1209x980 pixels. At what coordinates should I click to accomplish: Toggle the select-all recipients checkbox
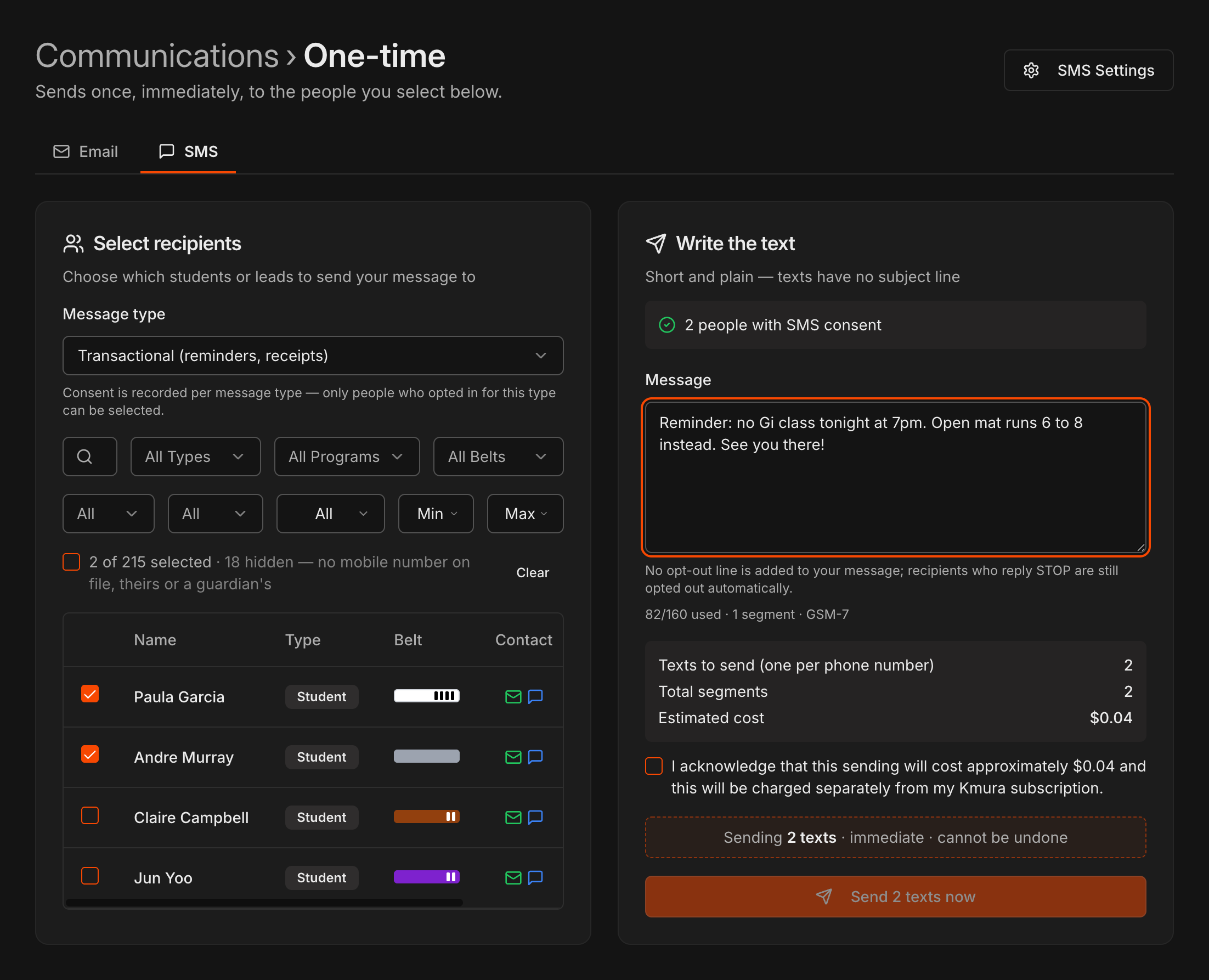point(71,562)
